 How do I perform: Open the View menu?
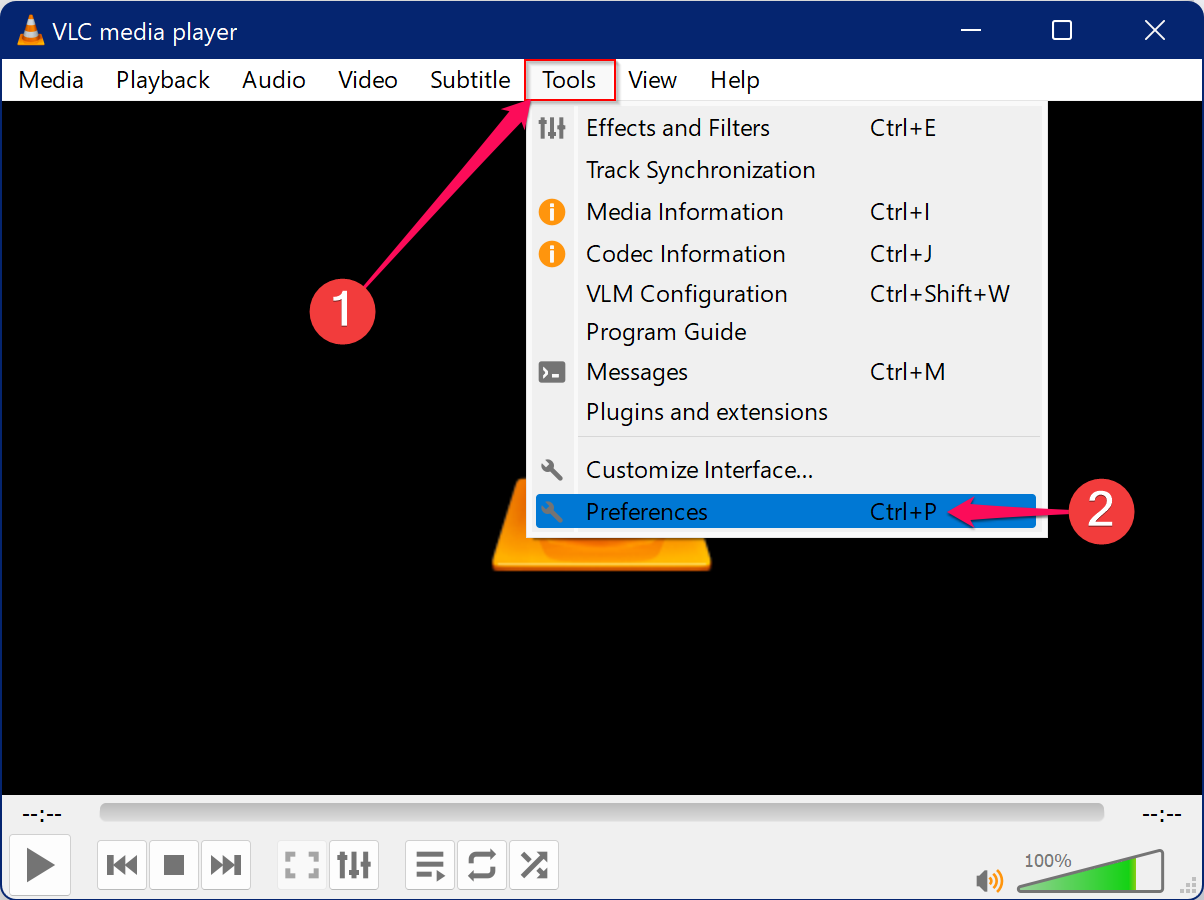point(653,80)
